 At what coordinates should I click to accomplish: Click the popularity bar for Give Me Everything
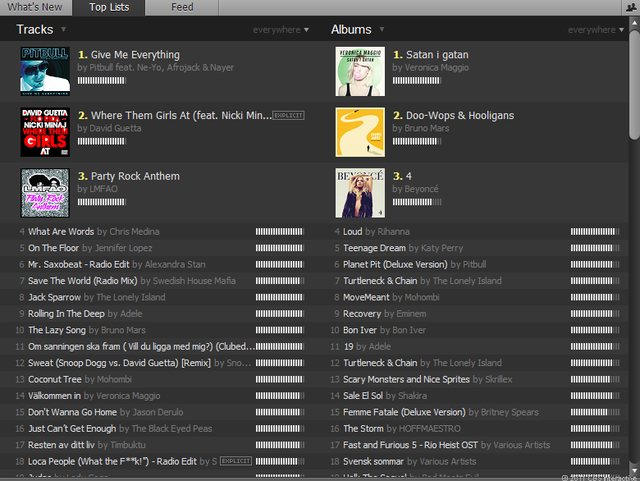[x=102, y=81]
